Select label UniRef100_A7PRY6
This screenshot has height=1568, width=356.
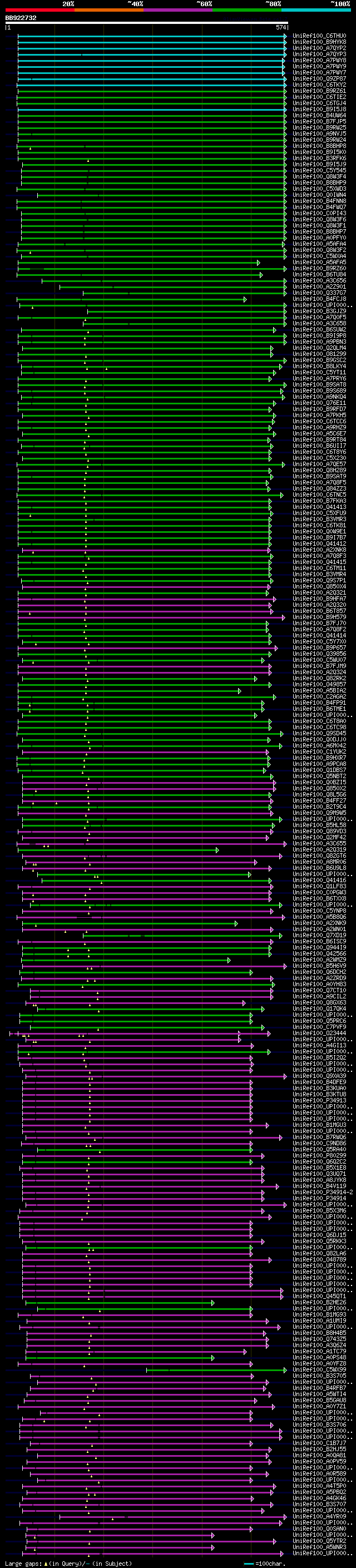point(319,379)
